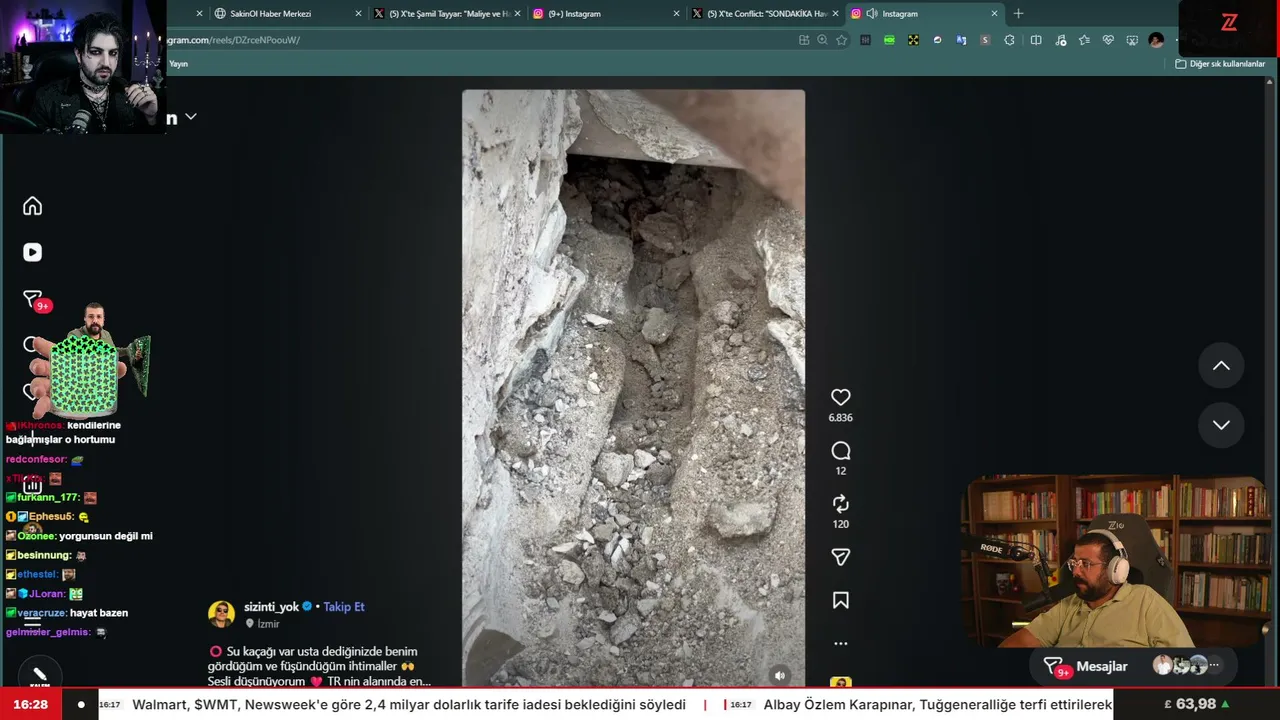The height and width of the screenshot is (720, 1280).
Task: Open the reel's three-dot more options
Action: 841,644
